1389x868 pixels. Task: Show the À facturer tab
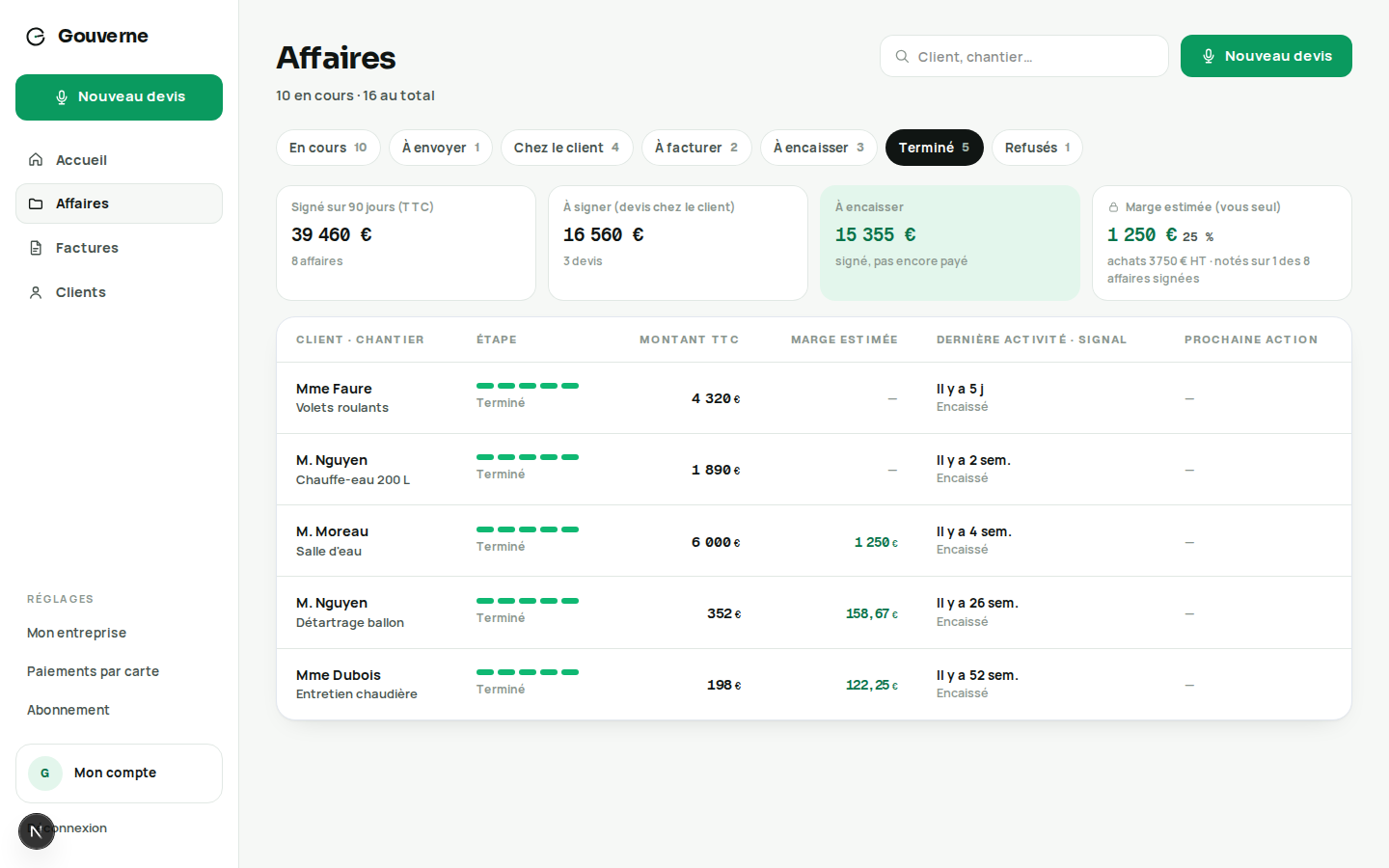[696, 148]
